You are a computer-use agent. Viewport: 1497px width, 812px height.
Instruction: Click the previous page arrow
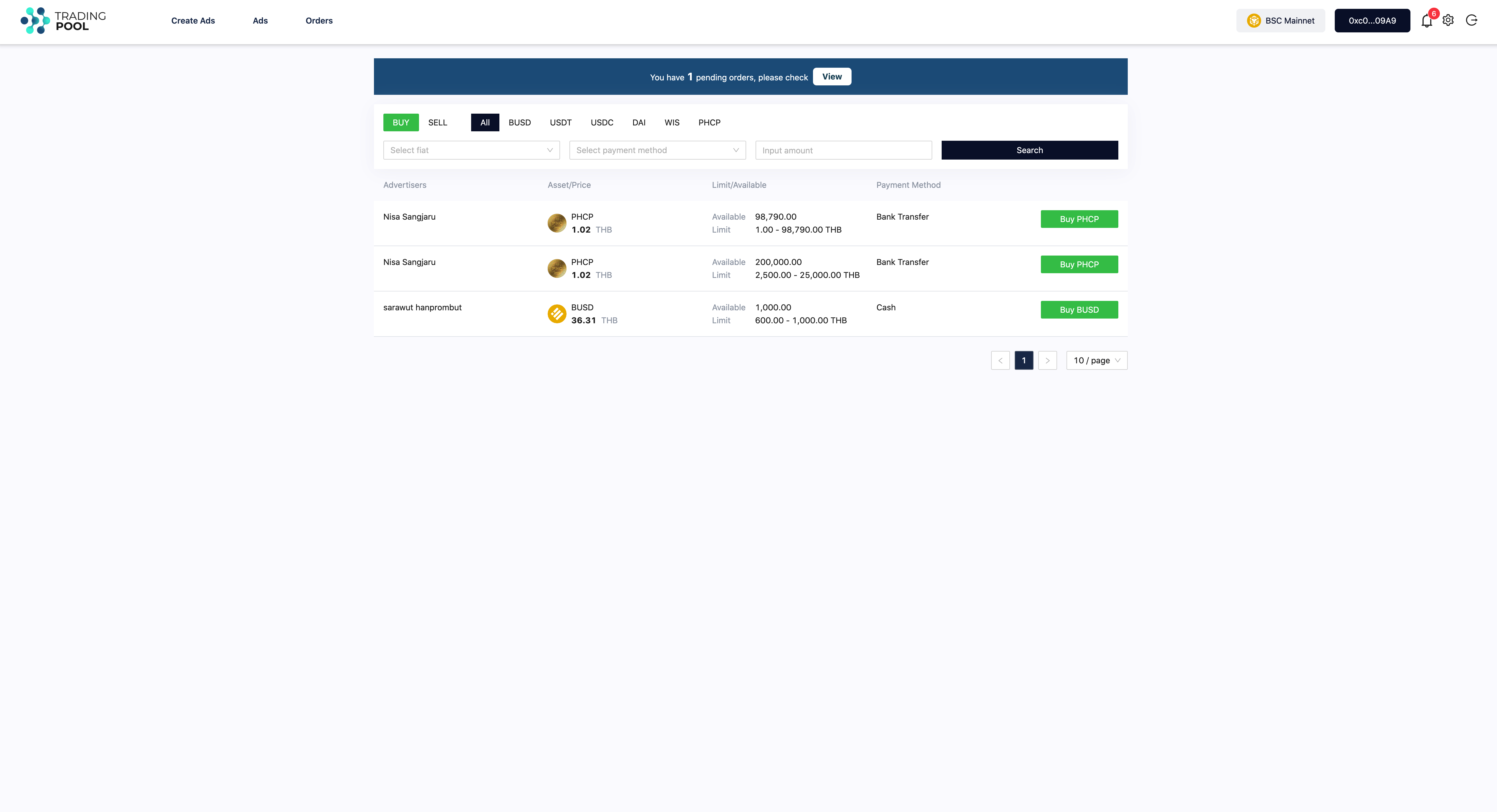click(x=1000, y=360)
